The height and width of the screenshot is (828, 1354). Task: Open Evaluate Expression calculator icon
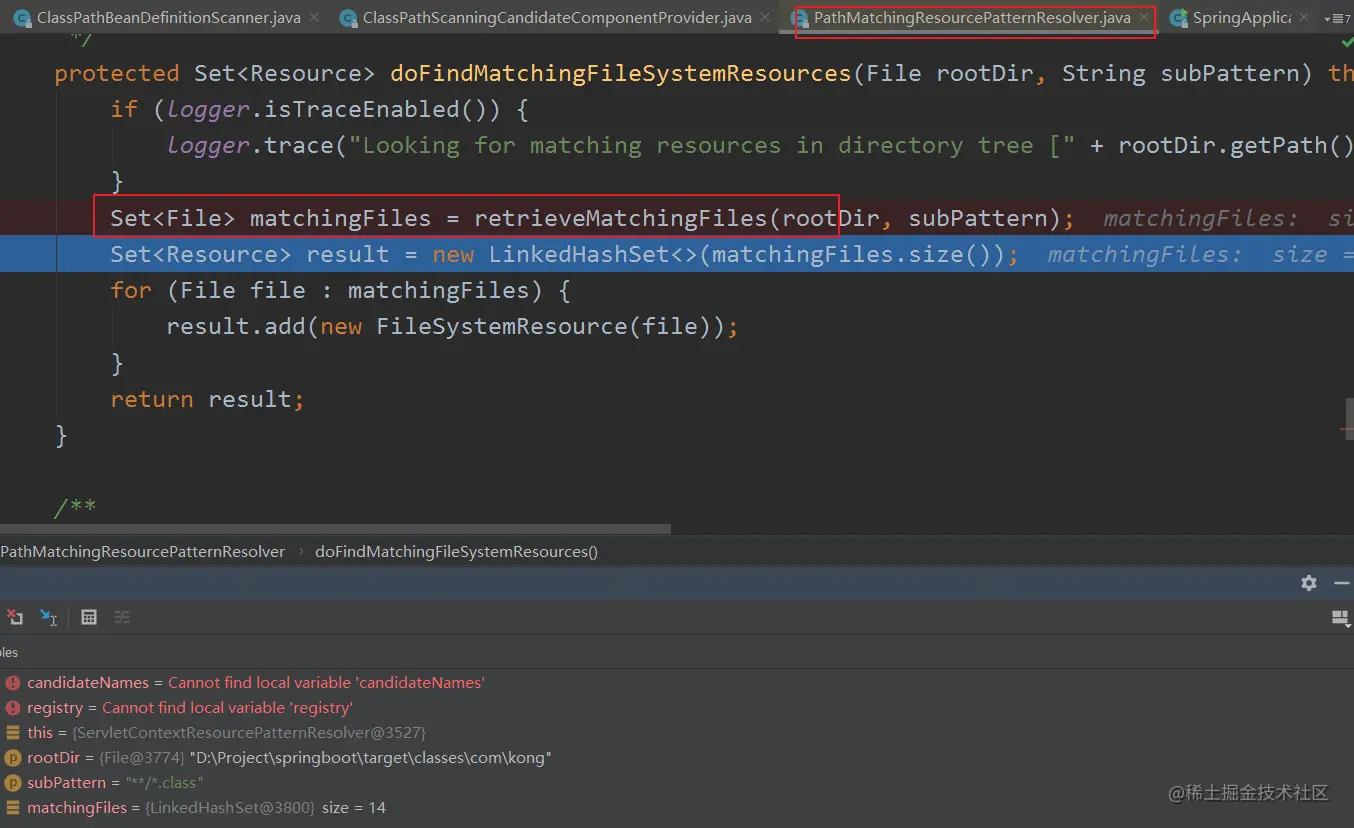tap(89, 617)
